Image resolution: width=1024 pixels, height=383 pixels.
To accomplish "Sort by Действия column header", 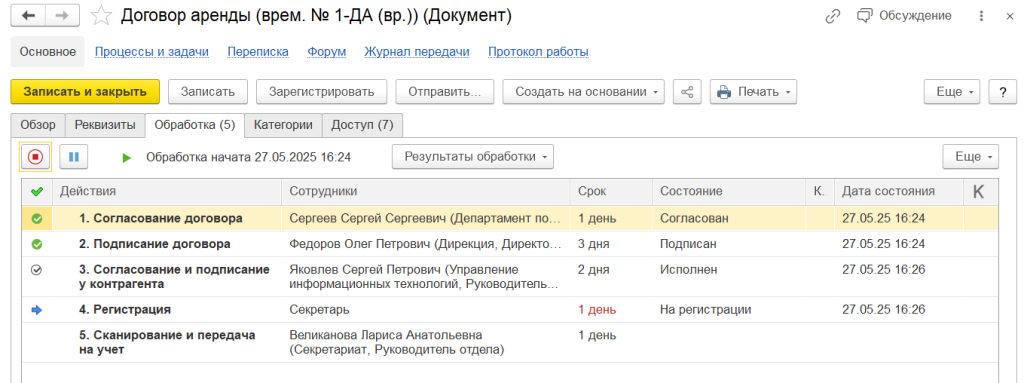I will [167, 192].
